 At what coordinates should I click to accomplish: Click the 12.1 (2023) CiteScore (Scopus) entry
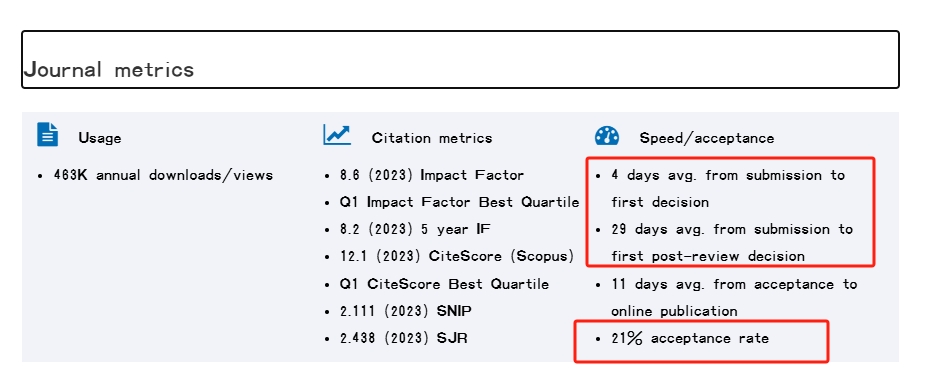[457, 257]
